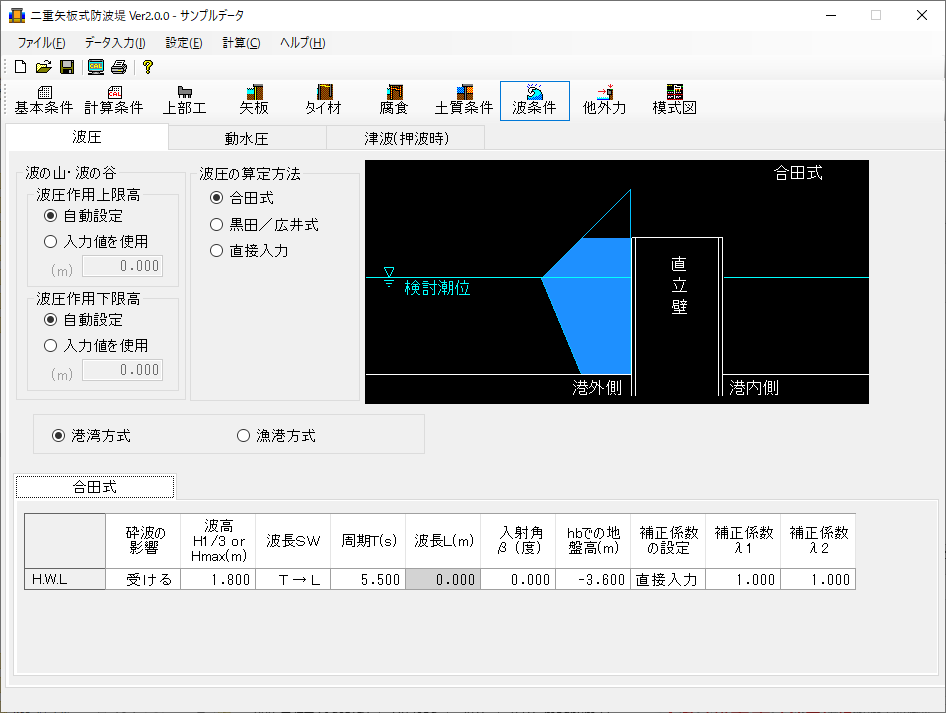Click the calculation monitor icon in toolbar
Screen dimensions: 946x713
96,67
